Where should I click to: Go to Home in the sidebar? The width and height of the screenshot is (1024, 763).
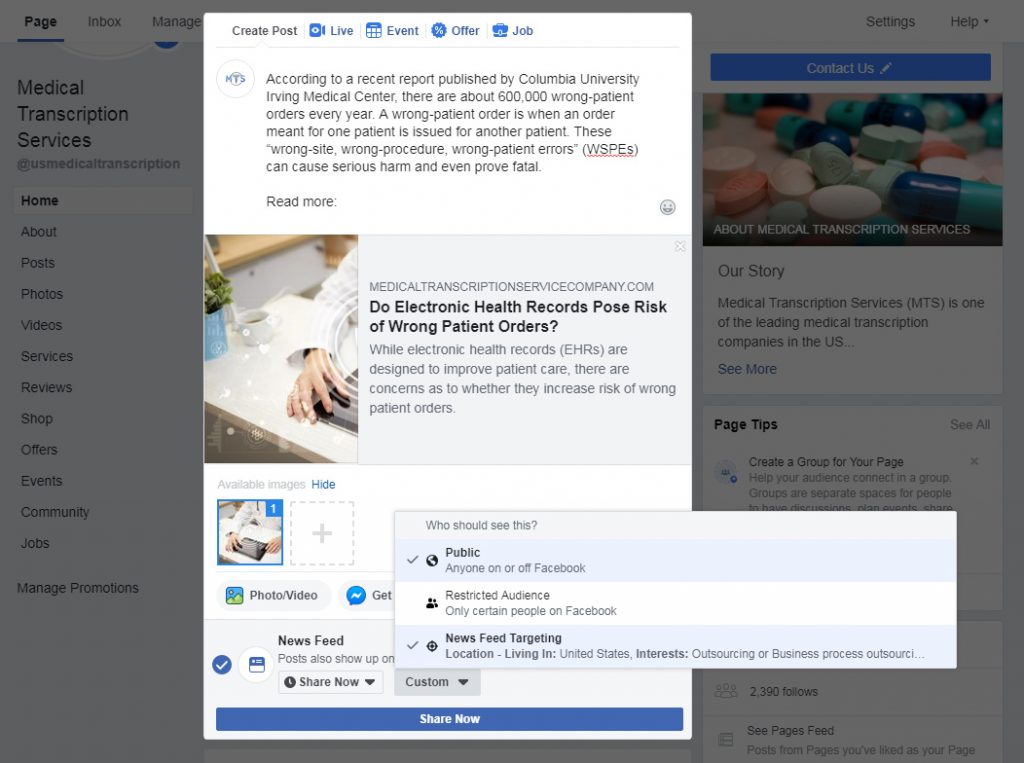coord(103,201)
